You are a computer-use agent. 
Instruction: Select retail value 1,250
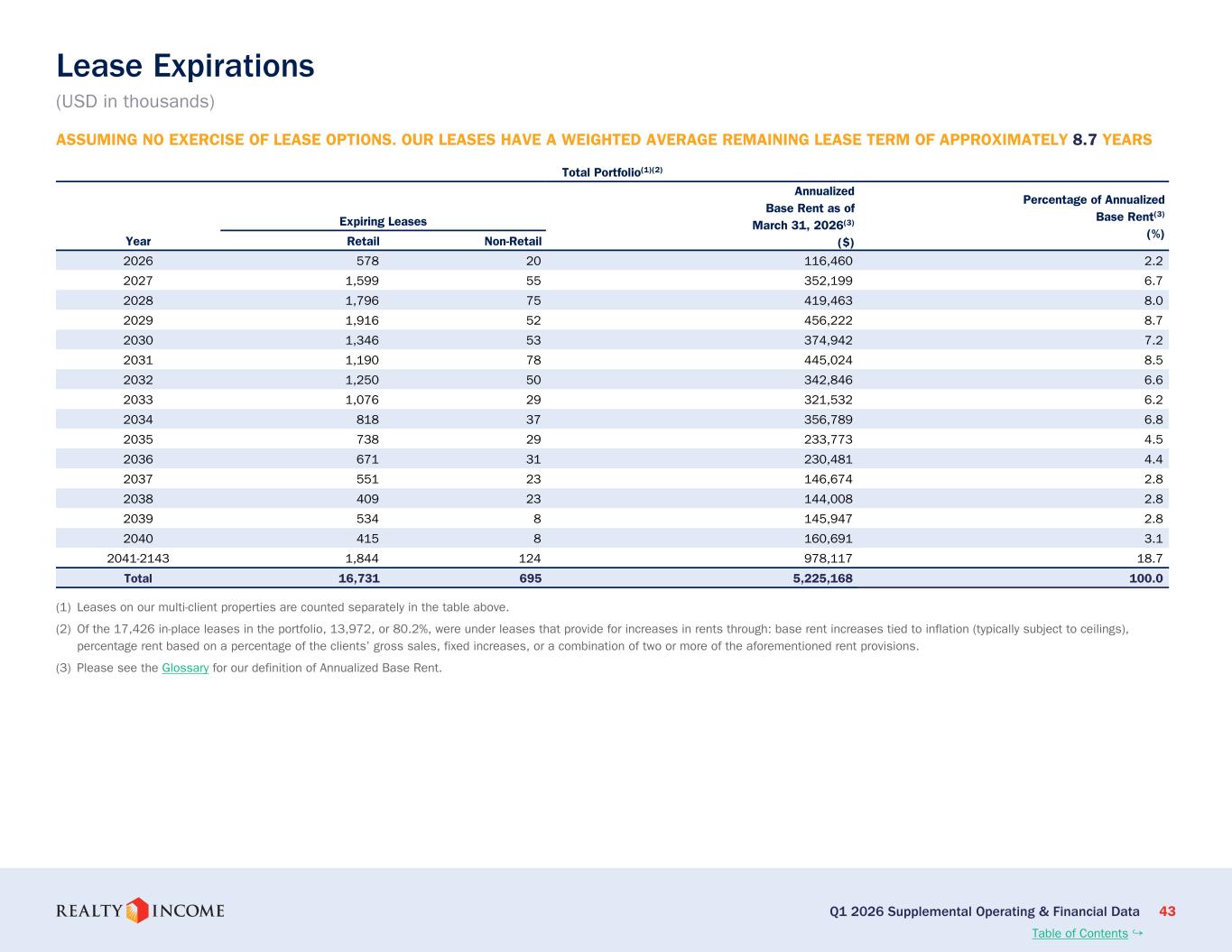coord(363,380)
